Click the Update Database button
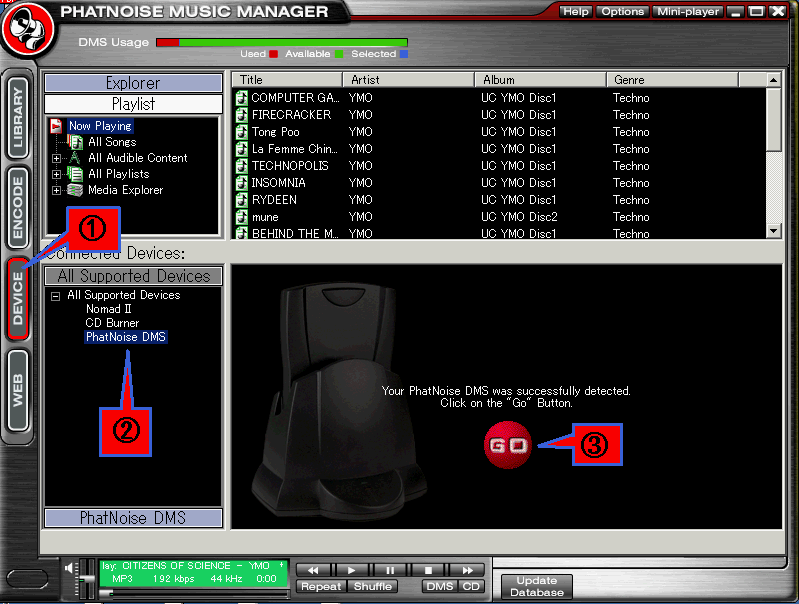Viewport: 799px width, 604px height. (537, 587)
